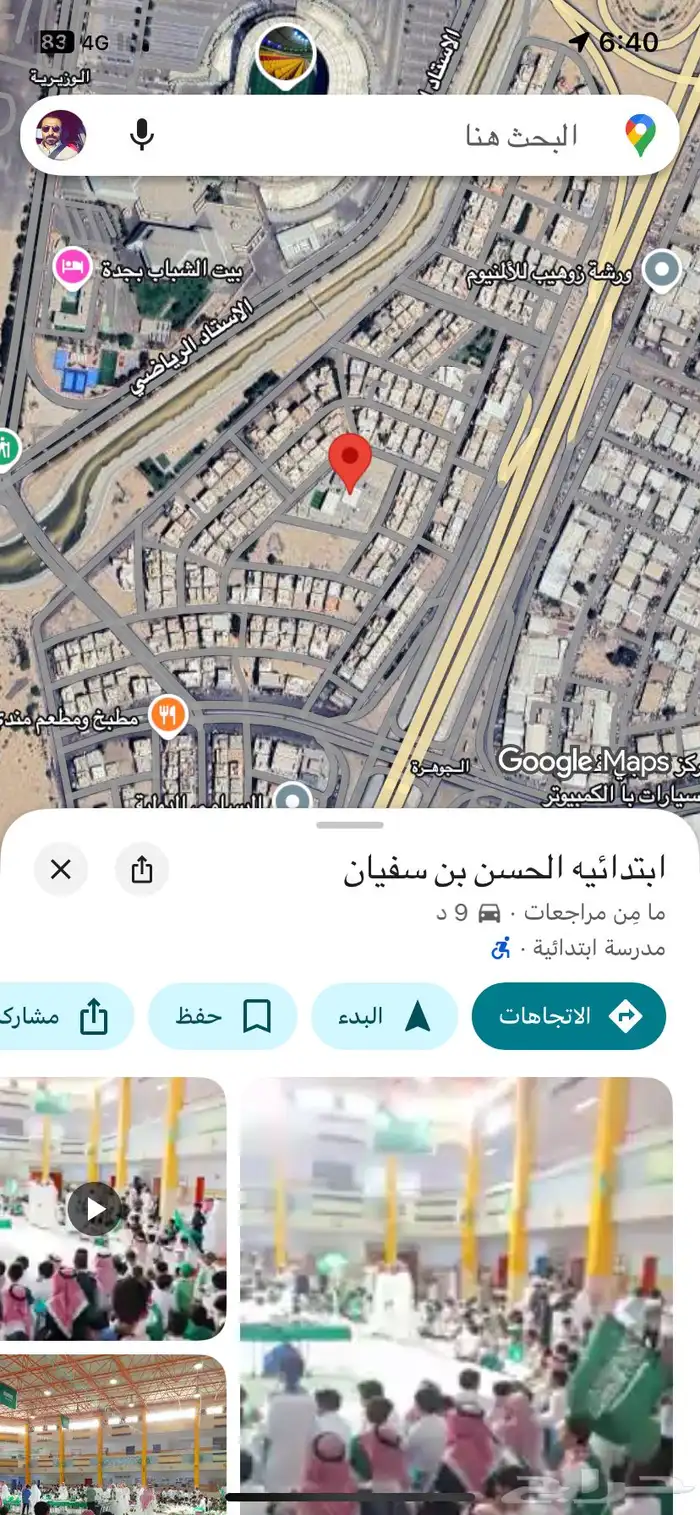
Task: Tap the stadium photo marker at top
Action: tap(286, 55)
